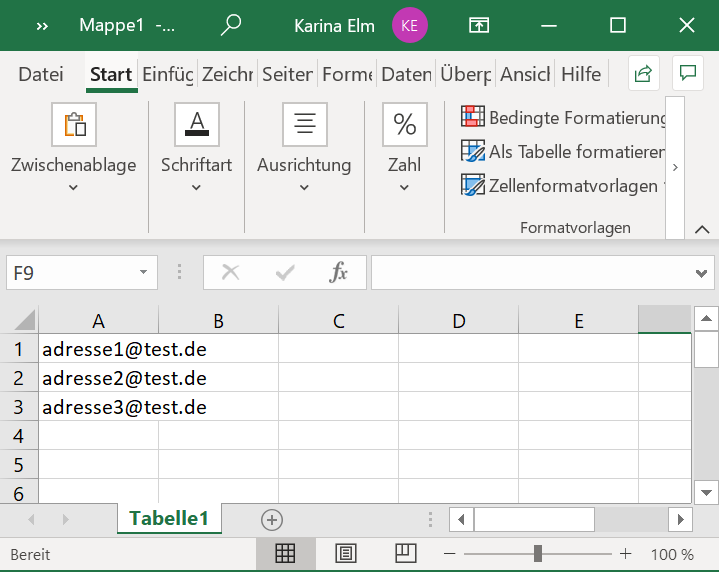Expand Ausrichtung dropdown chevron

coord(304,187)
